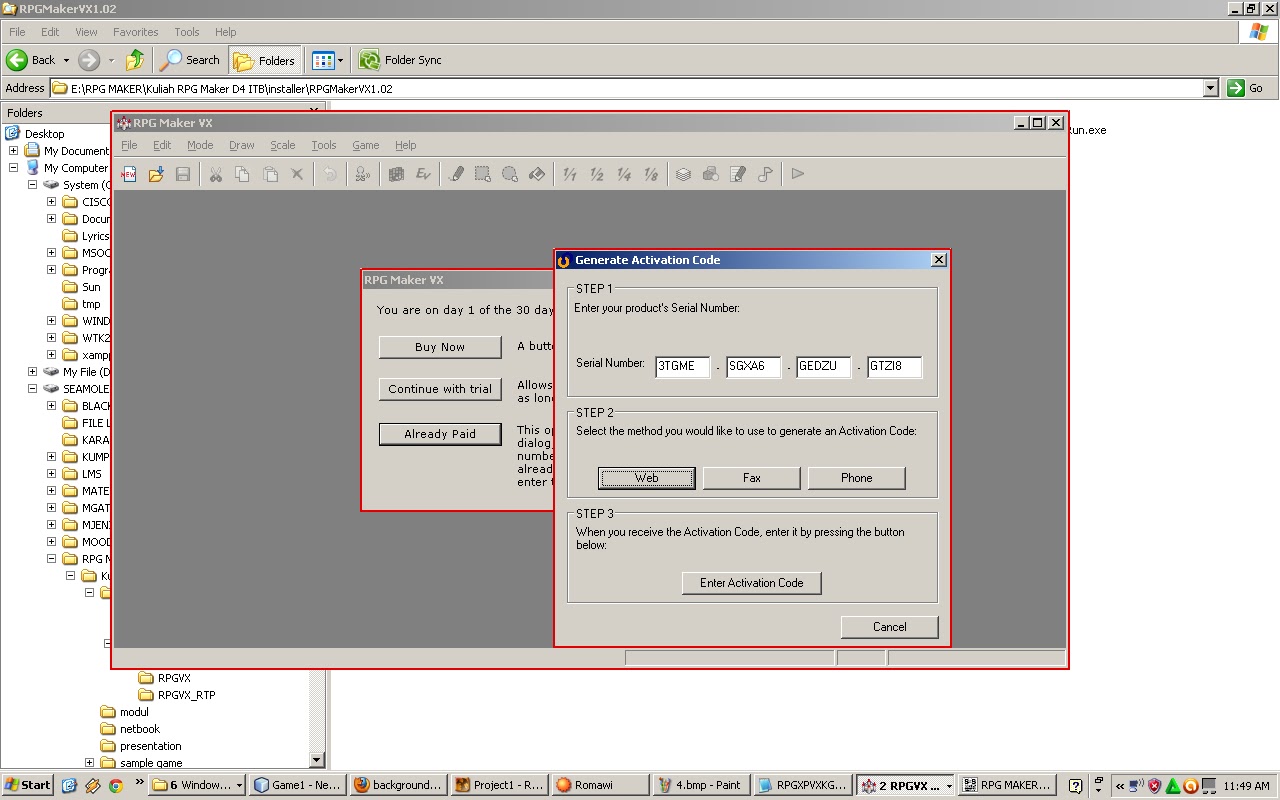The height and width of the screenshot is (800, 1280).
Task: Open a project with the folder toolbar icon
Action: coord(156,174)
